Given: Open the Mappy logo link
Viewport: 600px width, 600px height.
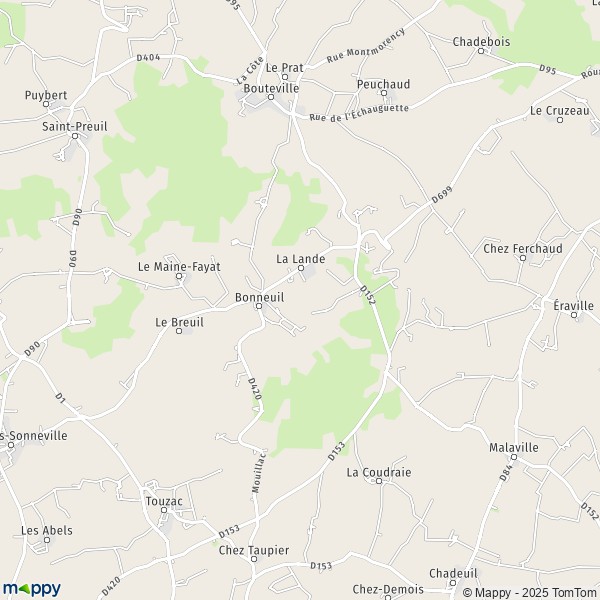Looking at the screenshot, I should 32,589.
